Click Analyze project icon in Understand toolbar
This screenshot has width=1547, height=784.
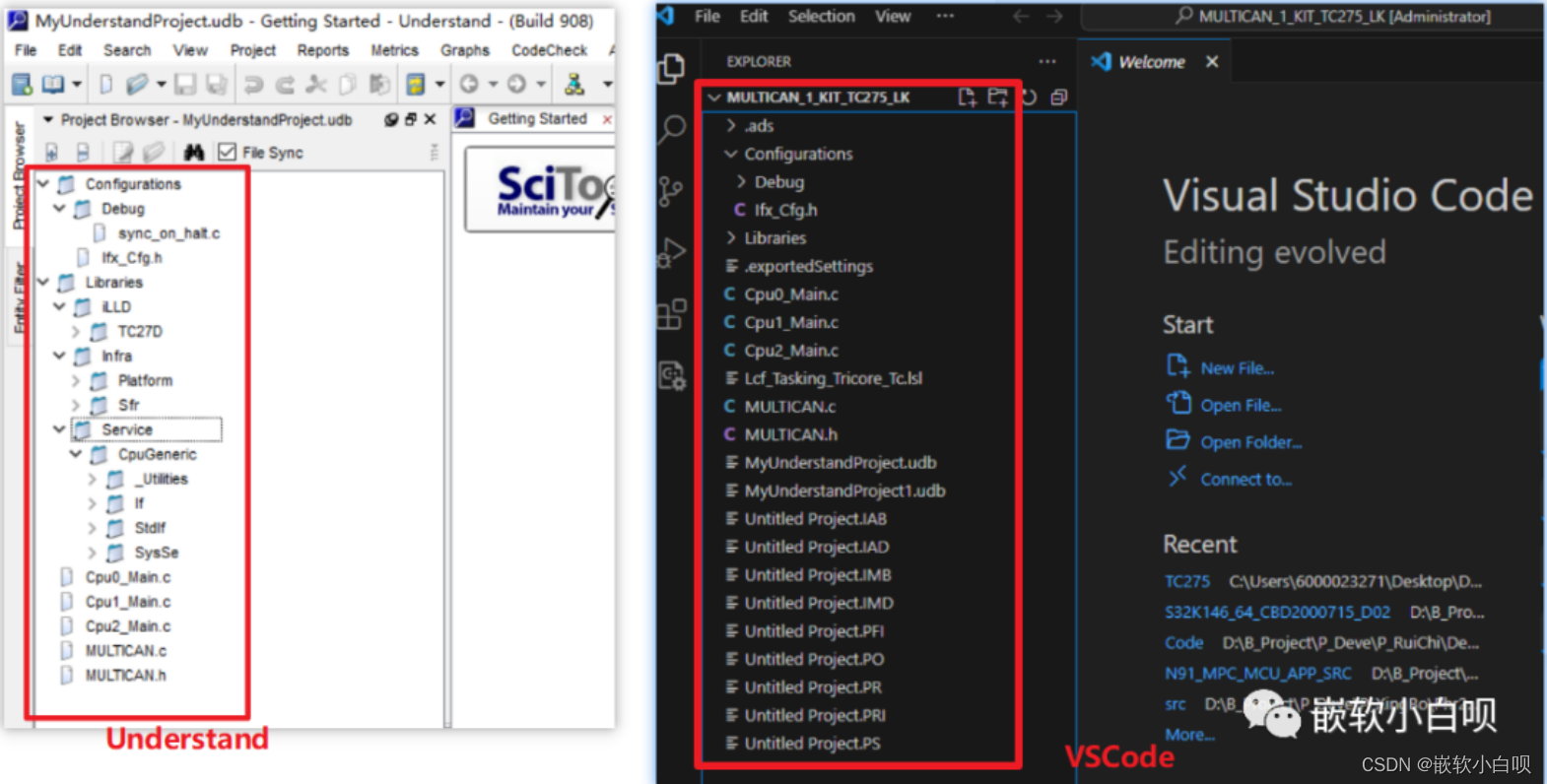[x=416, y=85]
